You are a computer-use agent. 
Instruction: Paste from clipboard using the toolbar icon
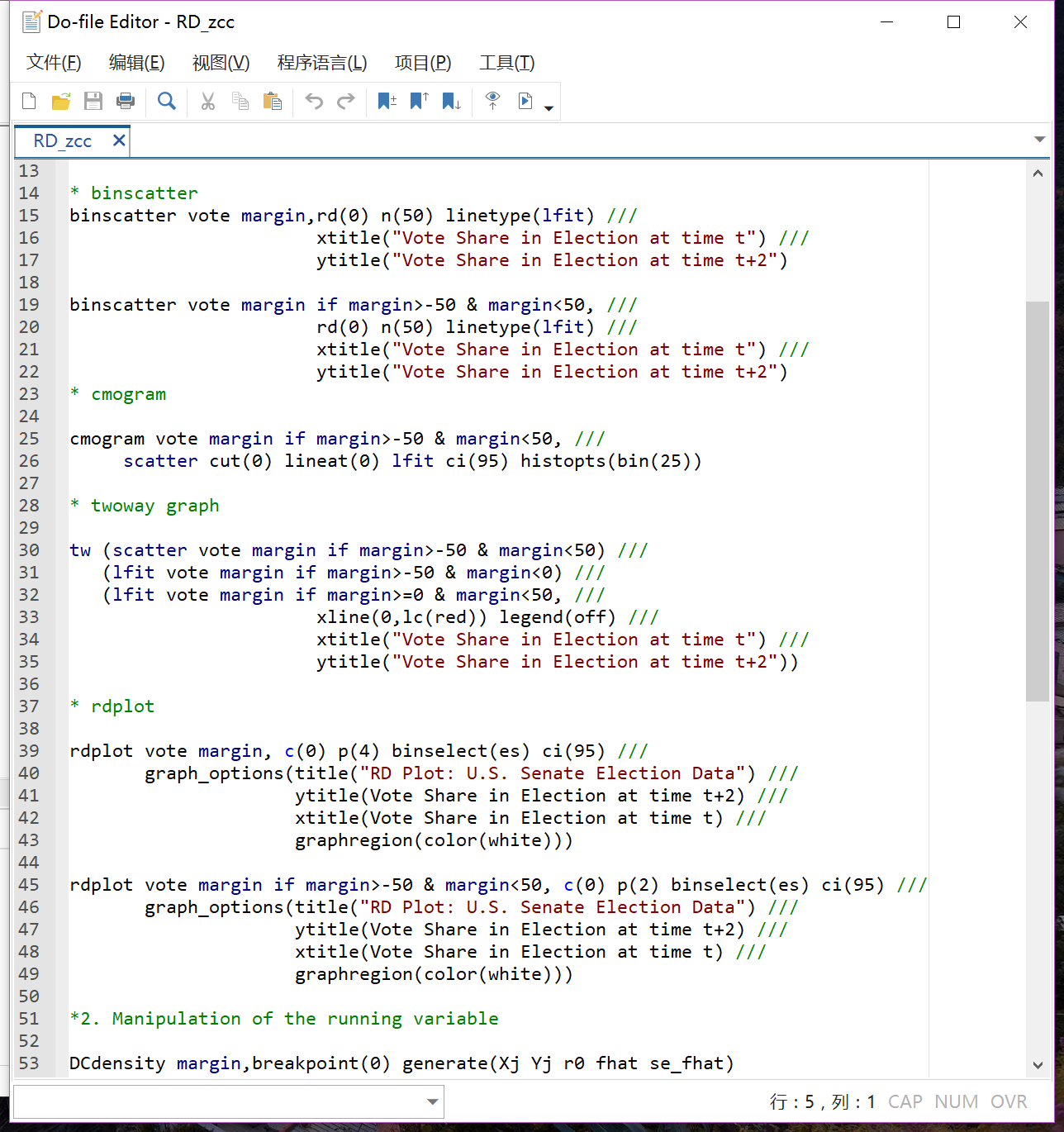[272, 101]
